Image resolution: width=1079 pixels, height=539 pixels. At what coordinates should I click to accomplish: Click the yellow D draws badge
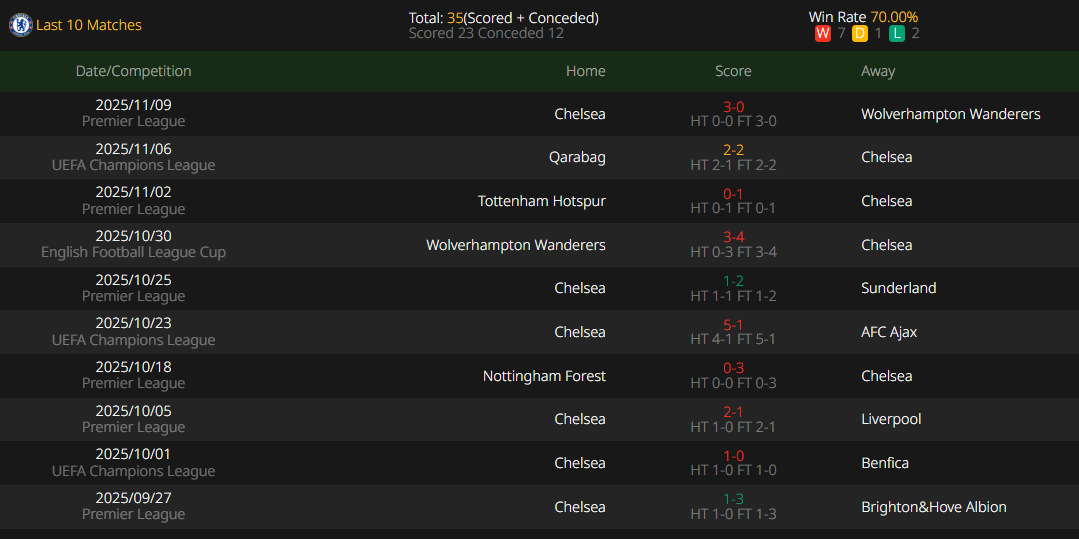(x=860, y=33)
